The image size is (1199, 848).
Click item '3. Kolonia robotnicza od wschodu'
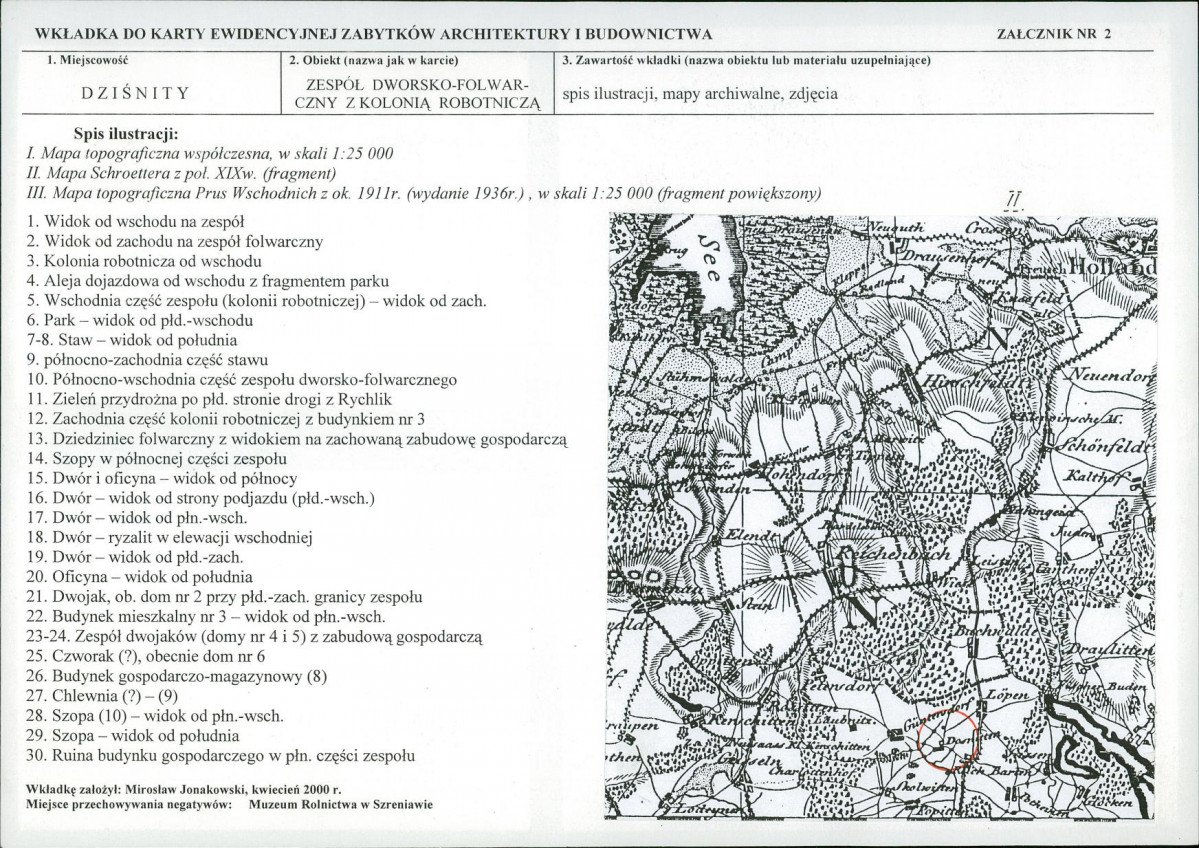click(x=144, y=262)
